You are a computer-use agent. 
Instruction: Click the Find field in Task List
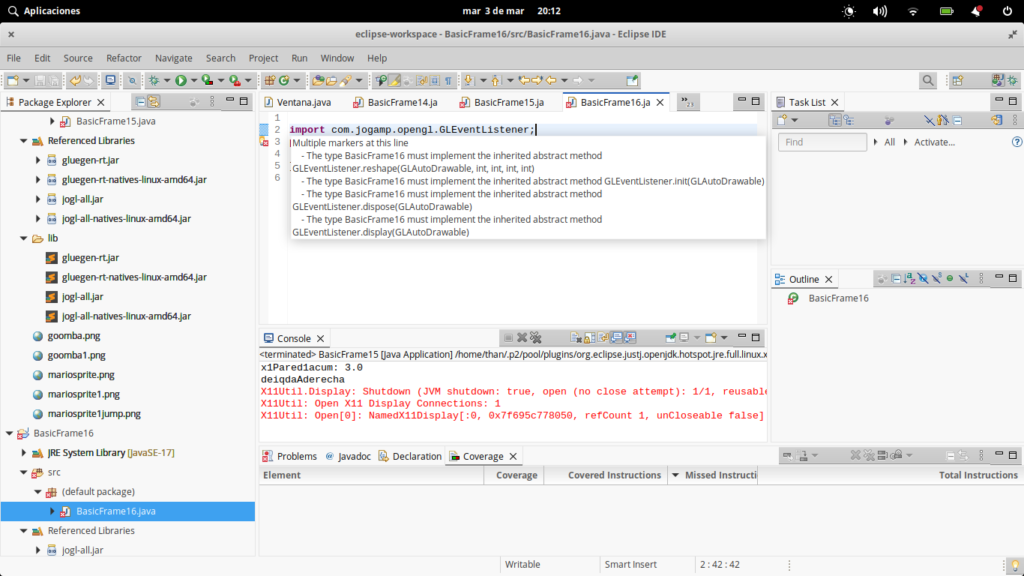pos(819,142)
